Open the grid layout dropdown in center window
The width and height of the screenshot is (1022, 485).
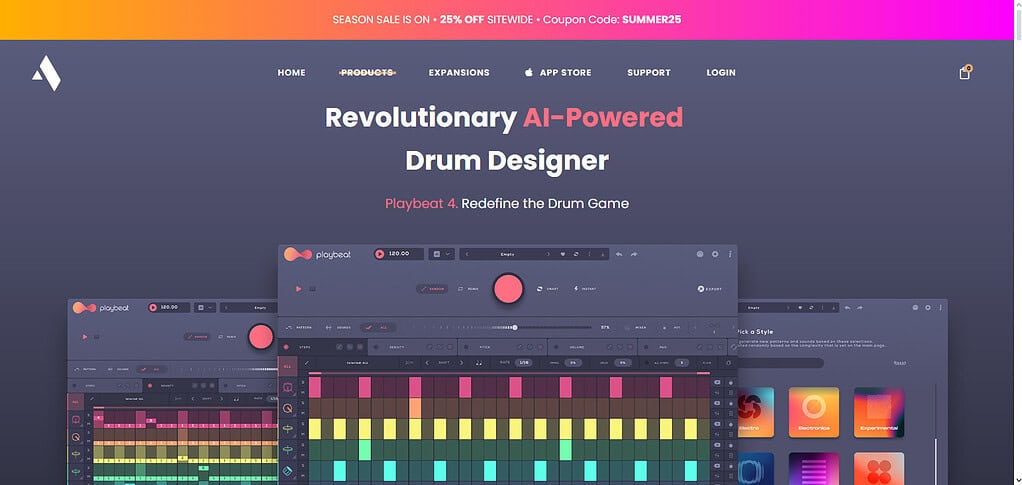pos(441,254)
